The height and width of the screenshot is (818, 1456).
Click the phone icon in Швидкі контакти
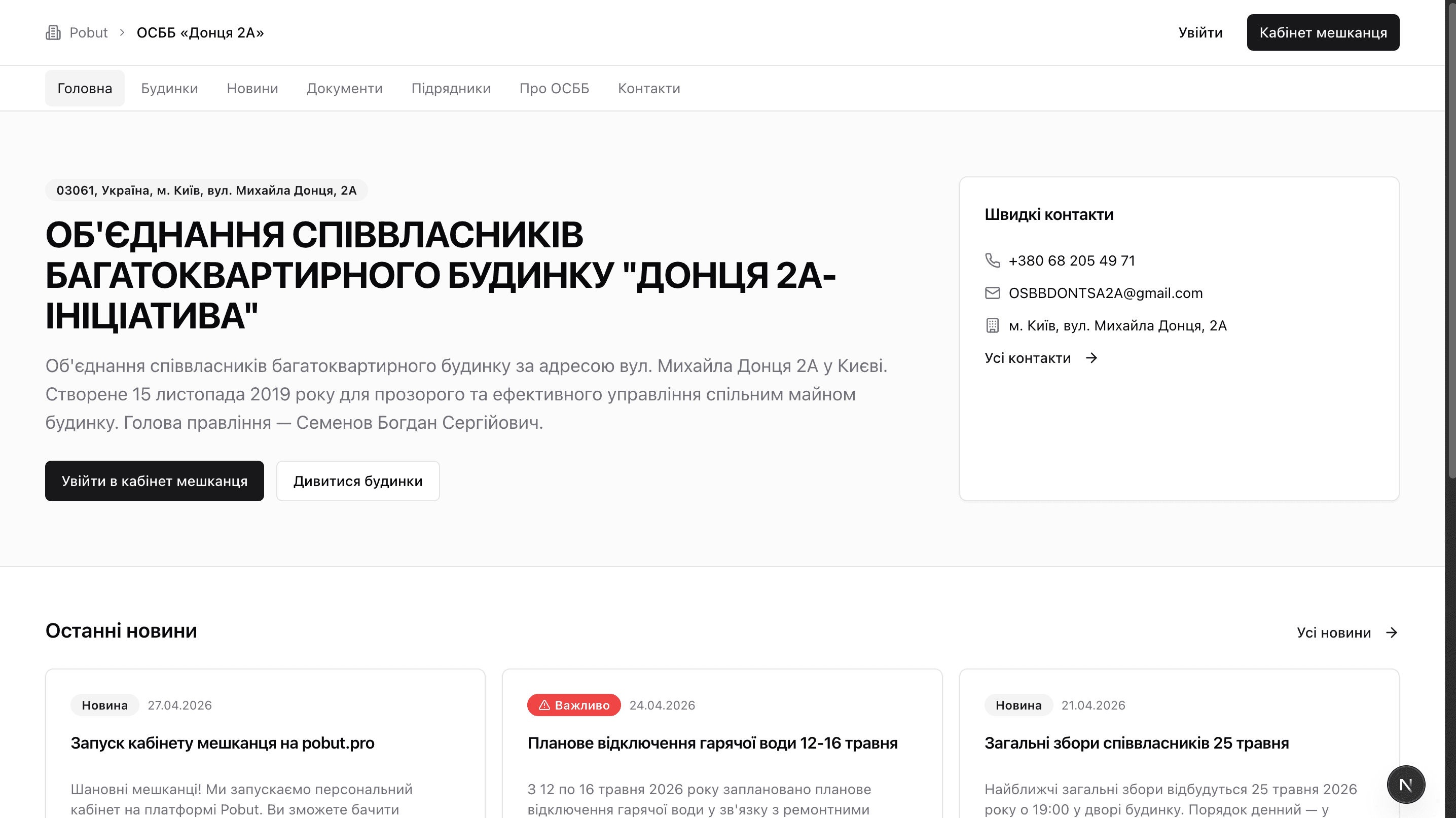pyautogui.click(x=993, y=261)
